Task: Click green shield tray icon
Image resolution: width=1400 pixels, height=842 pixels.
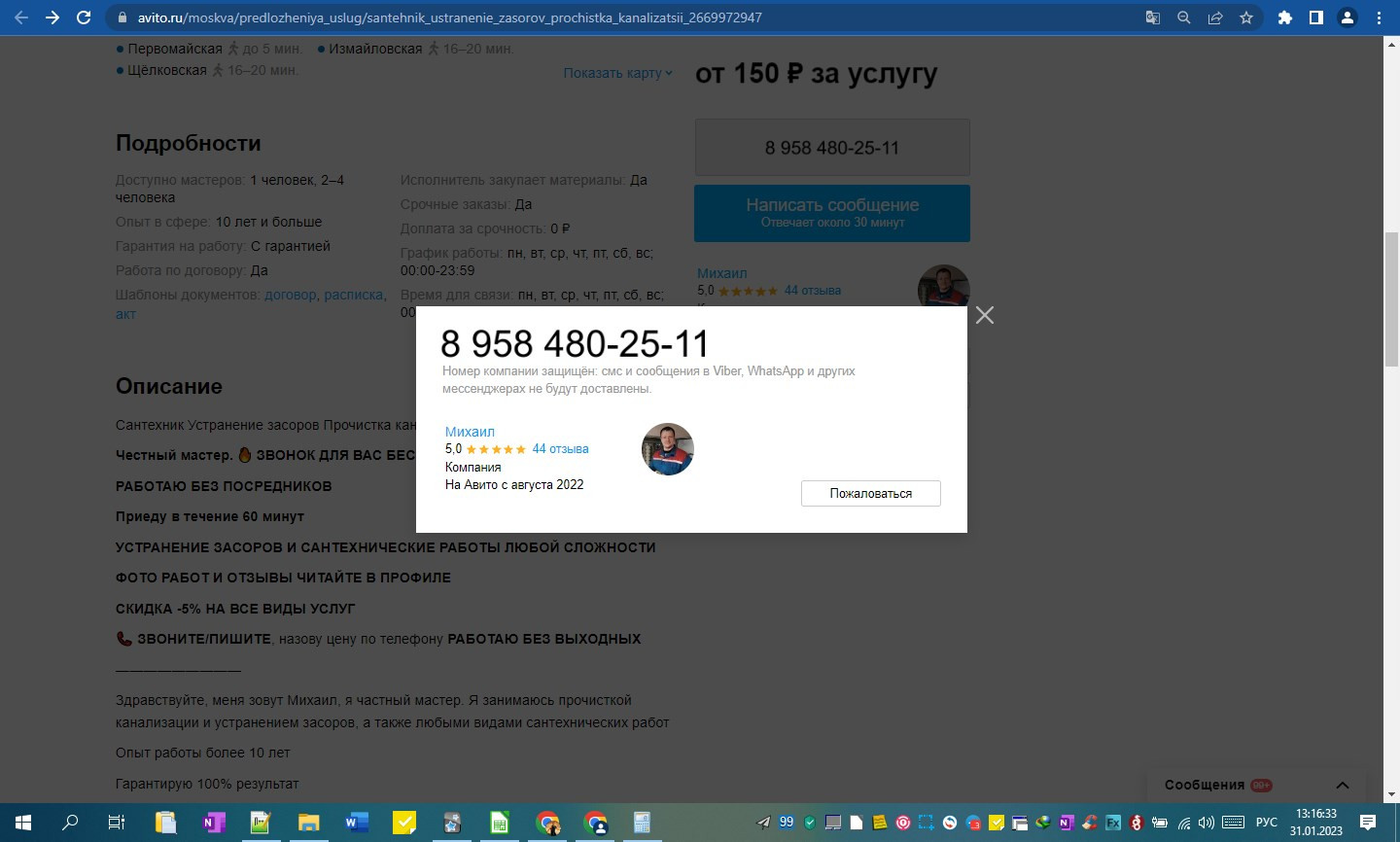Action: point(810,823)
